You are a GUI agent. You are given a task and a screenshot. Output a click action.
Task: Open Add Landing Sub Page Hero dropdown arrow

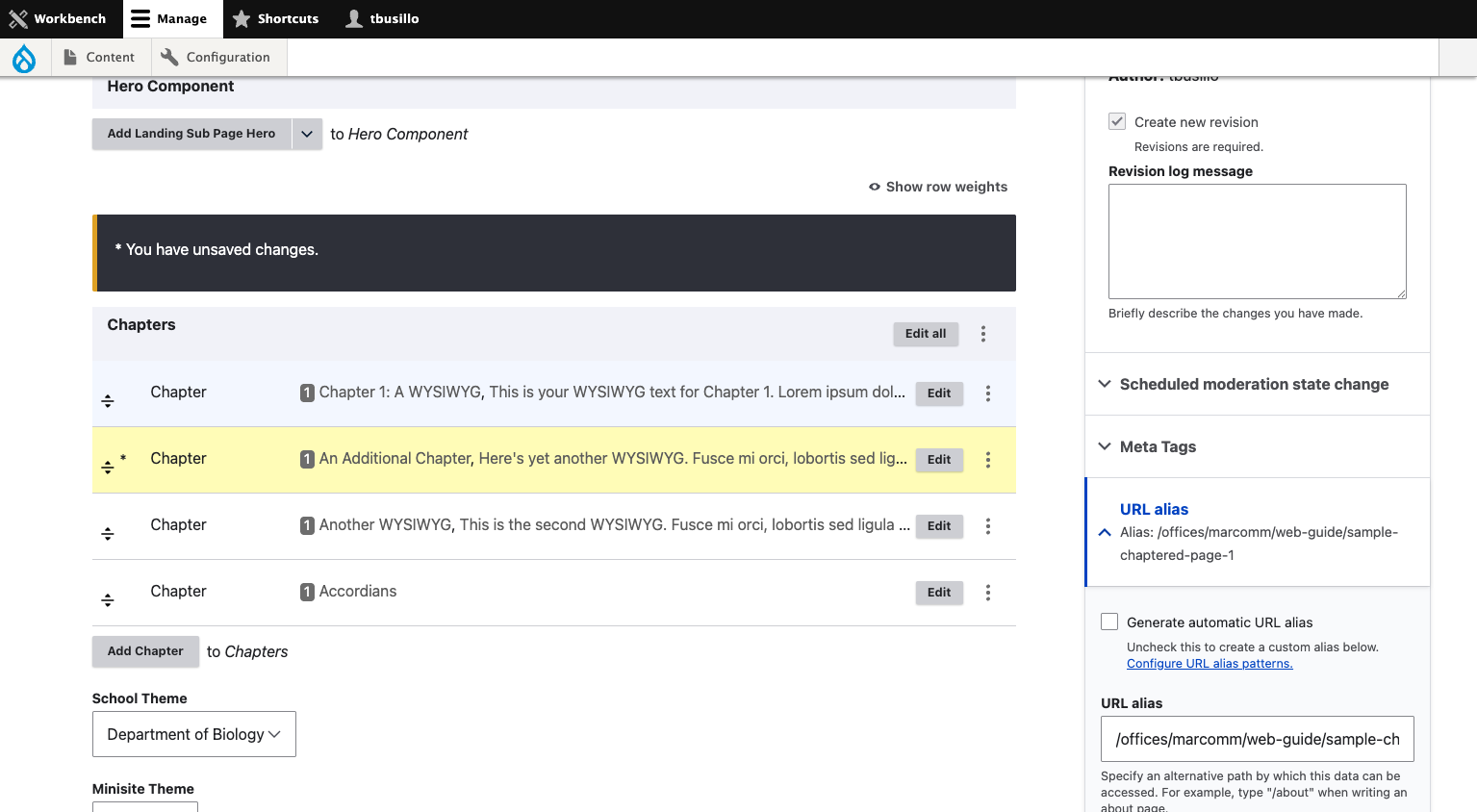[307, 134]
